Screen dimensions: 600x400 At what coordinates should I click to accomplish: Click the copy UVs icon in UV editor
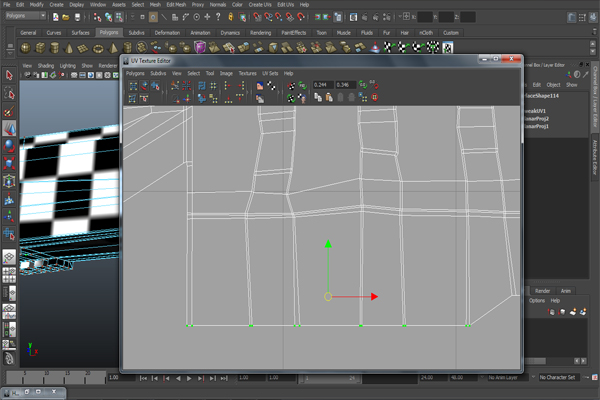(318, 98)
